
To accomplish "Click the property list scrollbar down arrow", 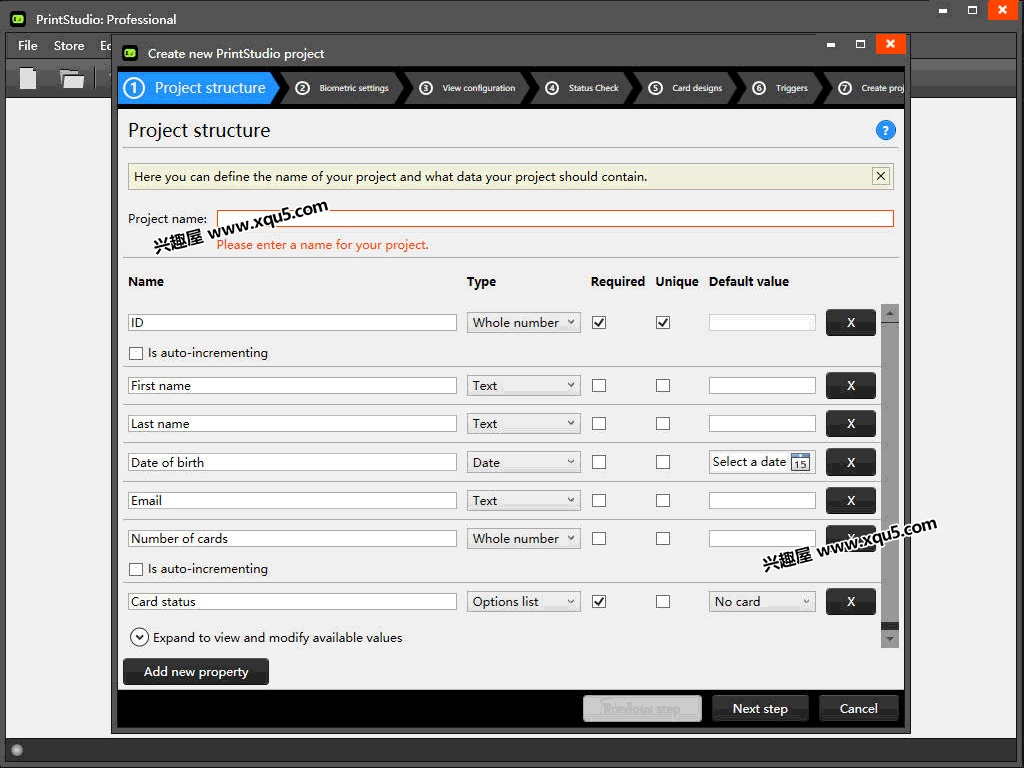I will (889, 639).
